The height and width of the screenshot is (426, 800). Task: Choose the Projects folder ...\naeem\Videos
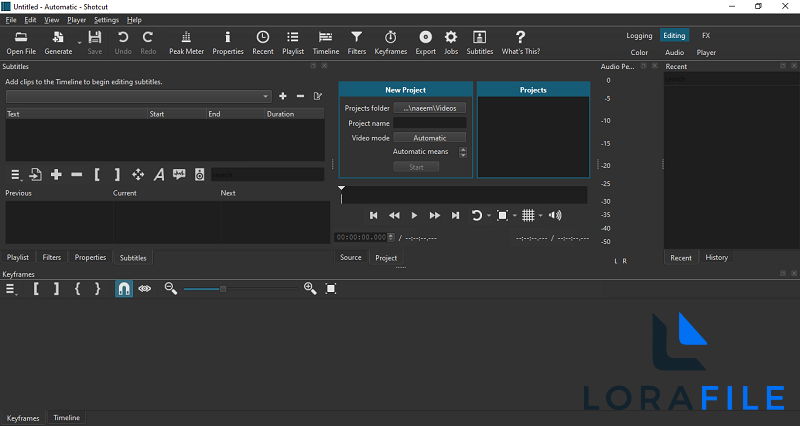(430, 108)
